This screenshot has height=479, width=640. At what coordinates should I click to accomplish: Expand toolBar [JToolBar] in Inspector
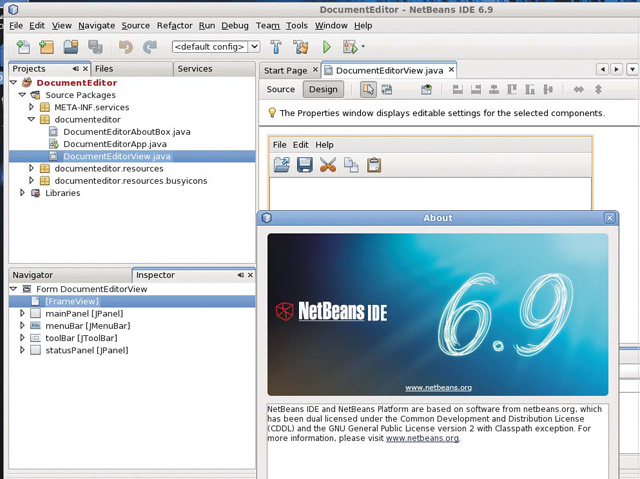[22, 338]
